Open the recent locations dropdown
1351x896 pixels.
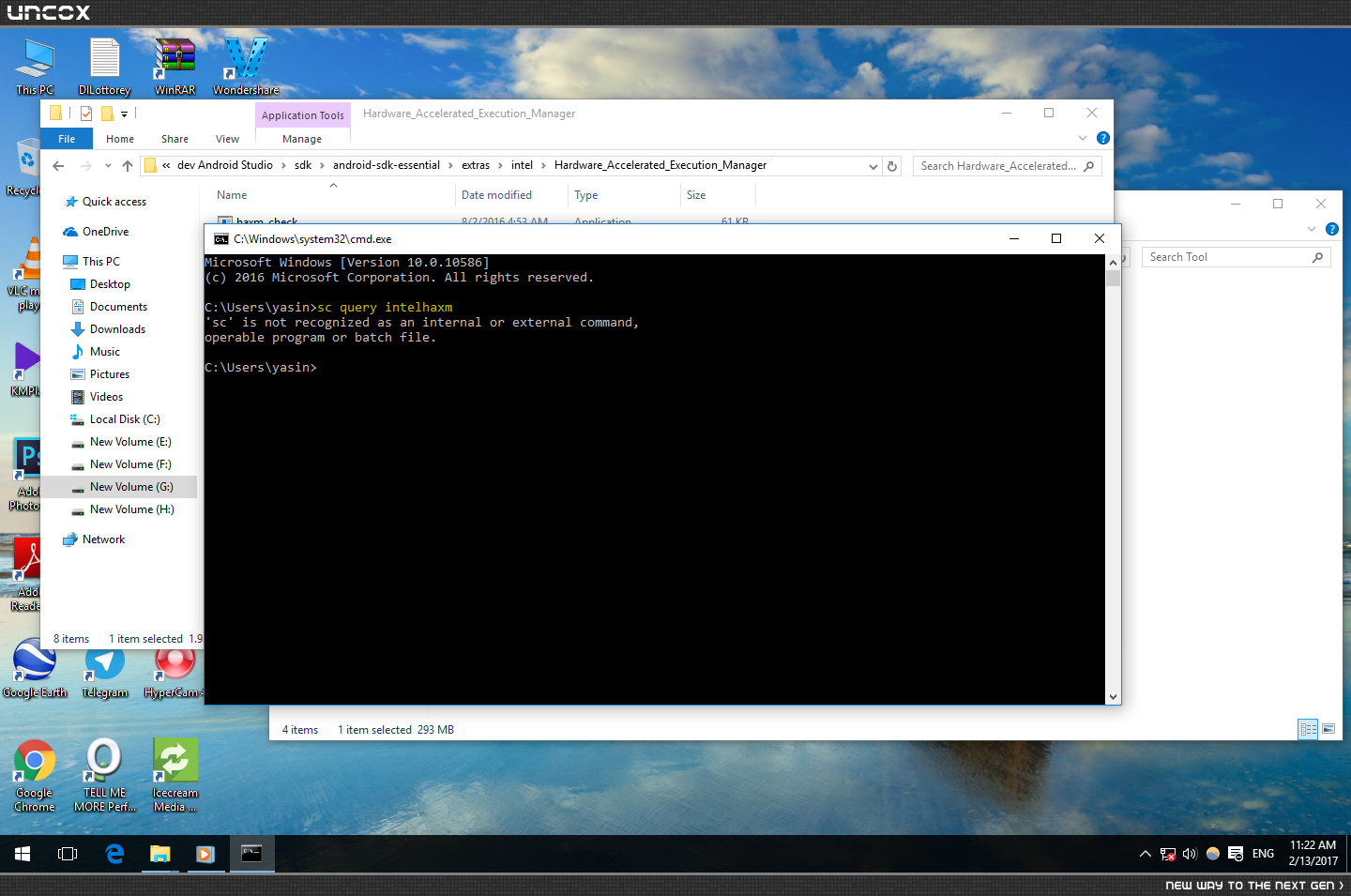[108, 166]
